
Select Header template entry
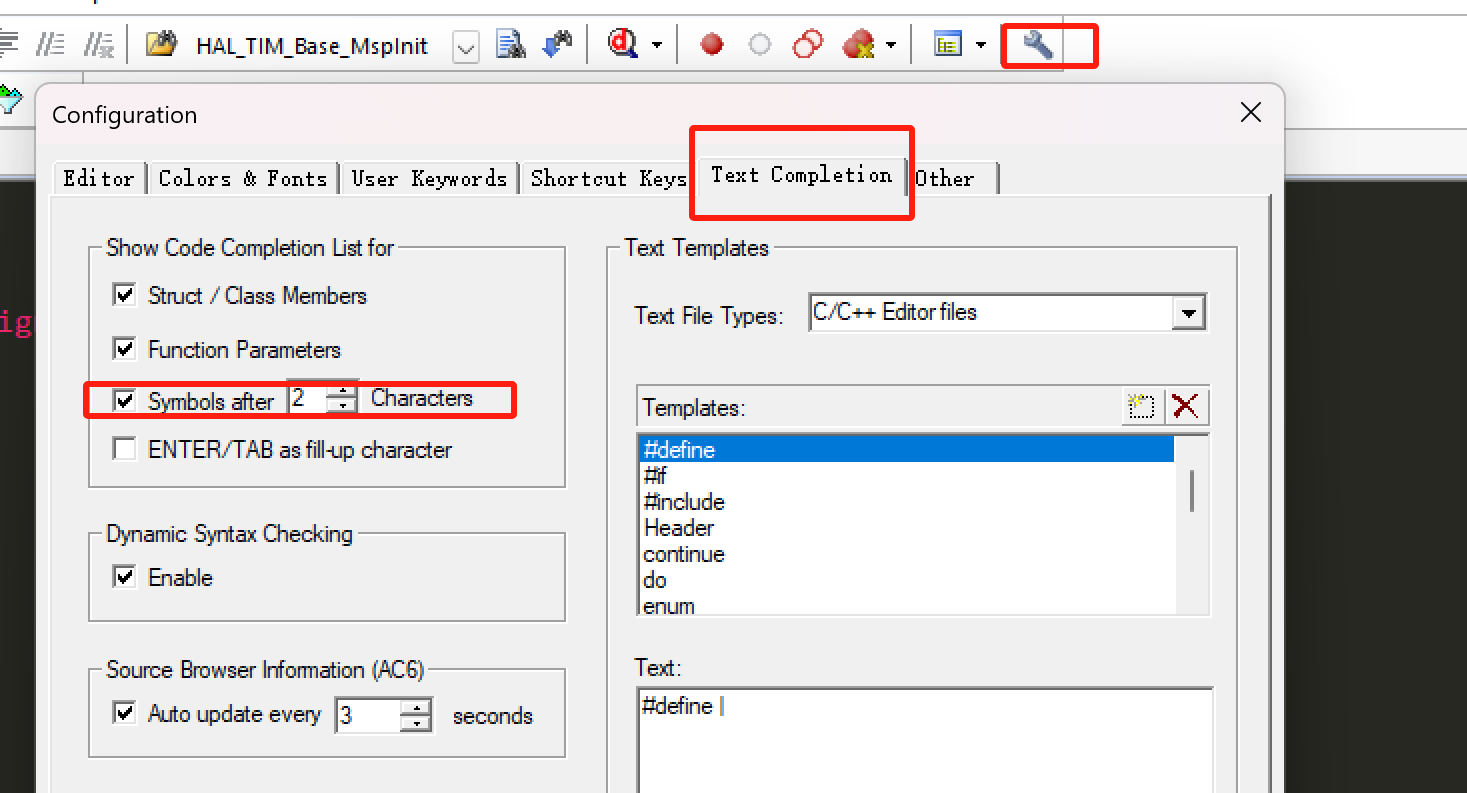[x=905, y=528]
